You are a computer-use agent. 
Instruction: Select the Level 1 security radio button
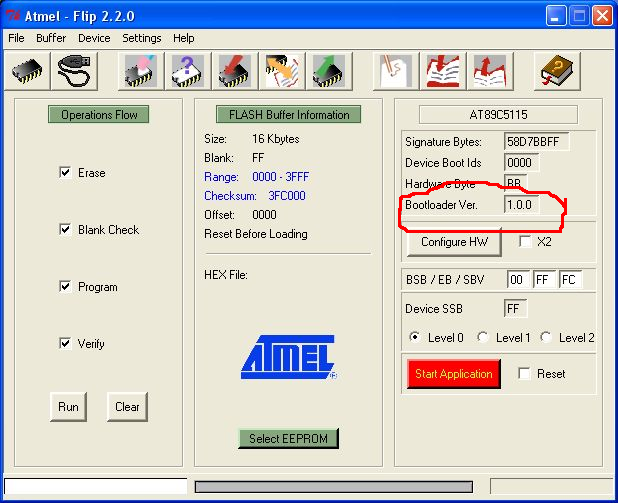click(482, 337)
